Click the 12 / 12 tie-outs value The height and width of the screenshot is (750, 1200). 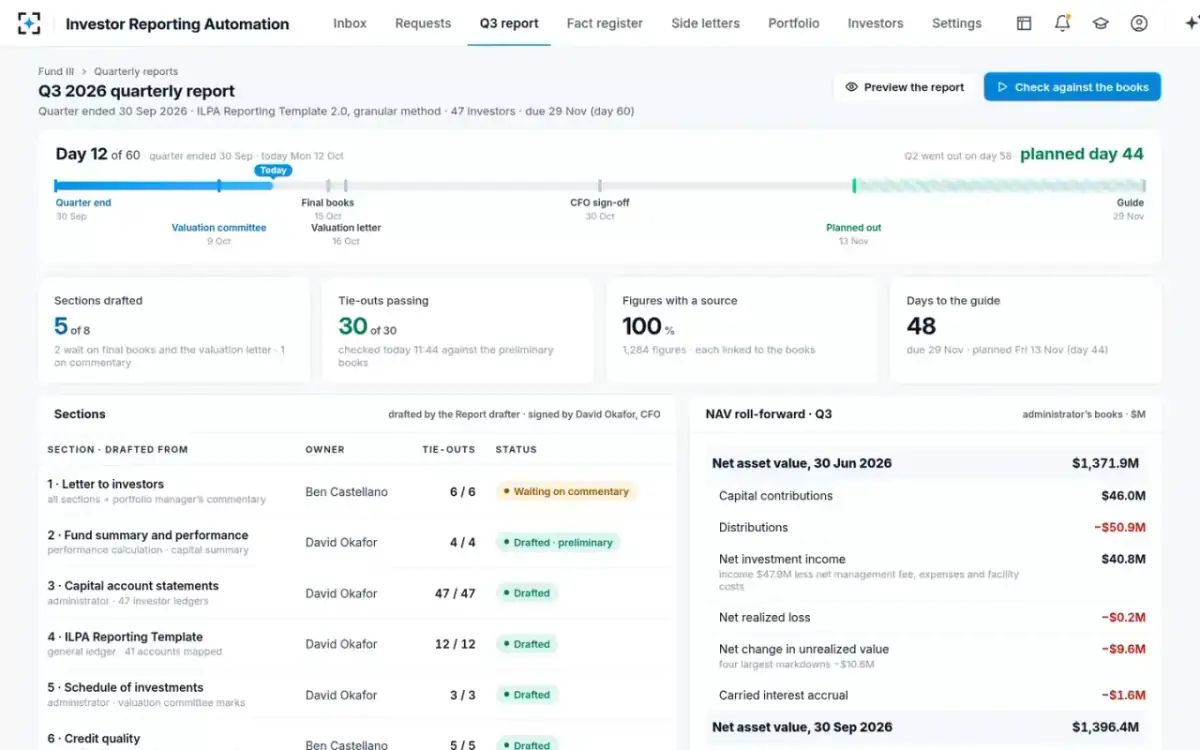point(455,644)
